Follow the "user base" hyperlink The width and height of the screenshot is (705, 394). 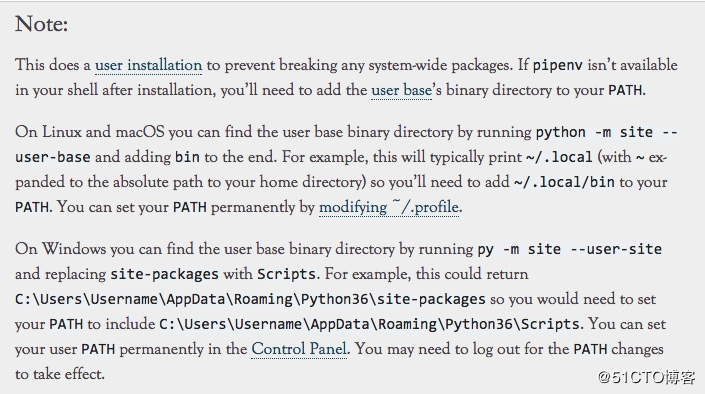[x=401, y=90]
